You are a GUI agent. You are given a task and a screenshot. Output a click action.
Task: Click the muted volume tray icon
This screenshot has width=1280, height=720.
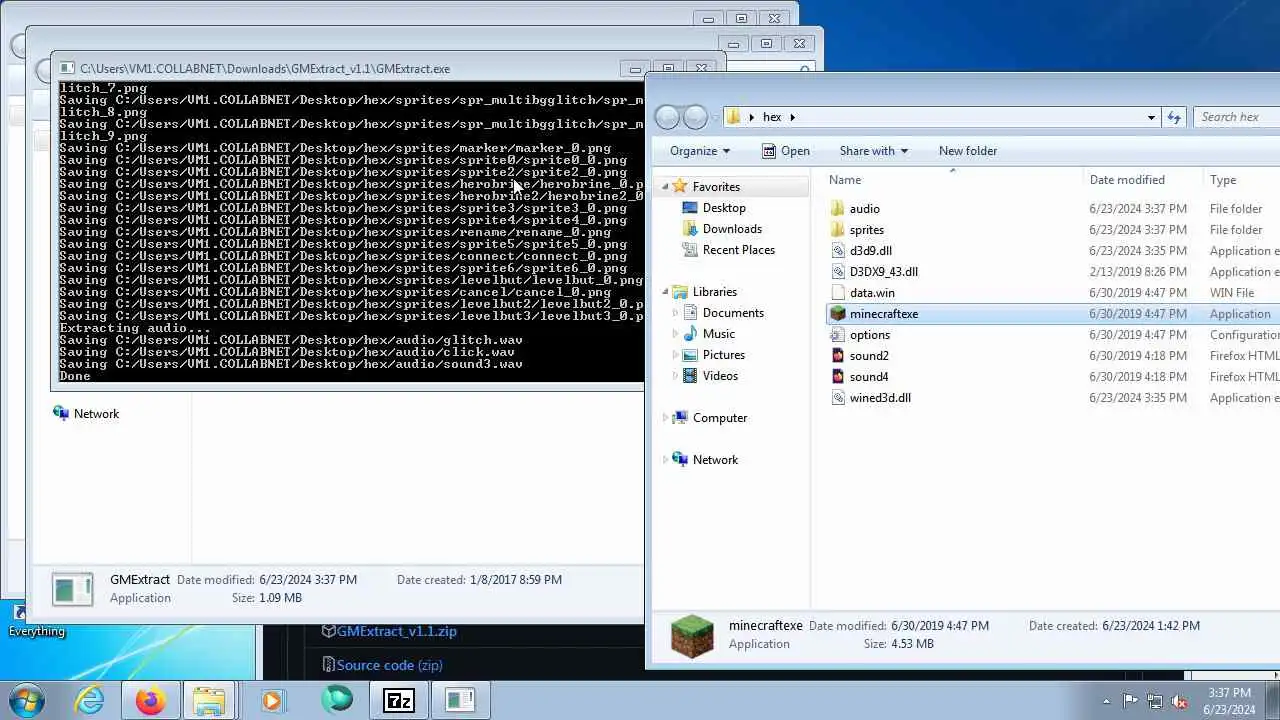[x=1180, y=701]
